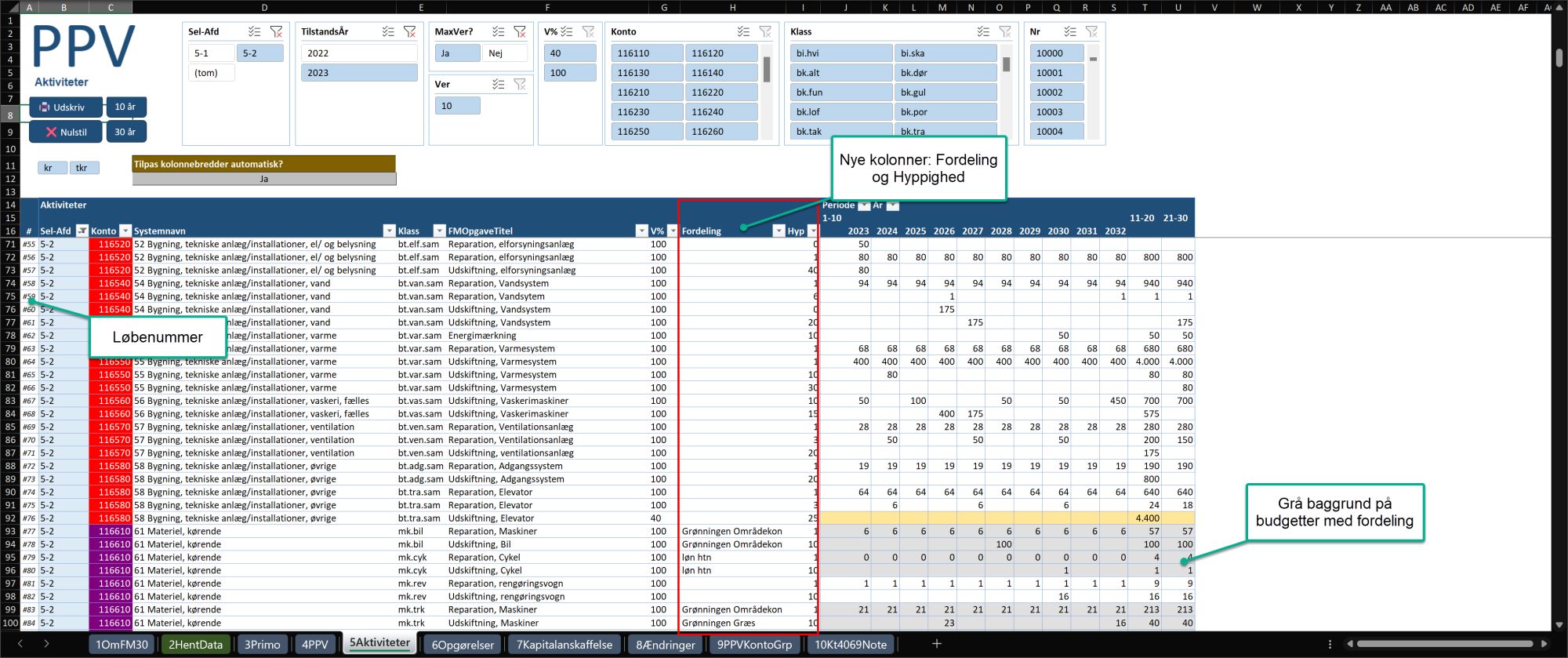
Task: Select the 5-1 item in Sel-Afd
Action: point(212,53)
